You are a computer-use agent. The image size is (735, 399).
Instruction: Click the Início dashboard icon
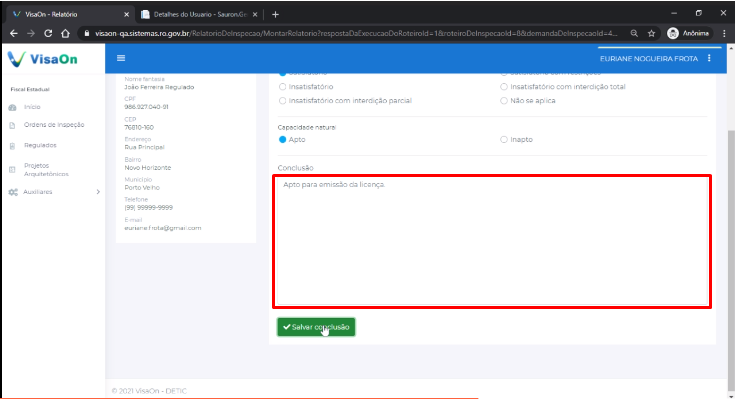pyautogui.click(x=13, y=107)
